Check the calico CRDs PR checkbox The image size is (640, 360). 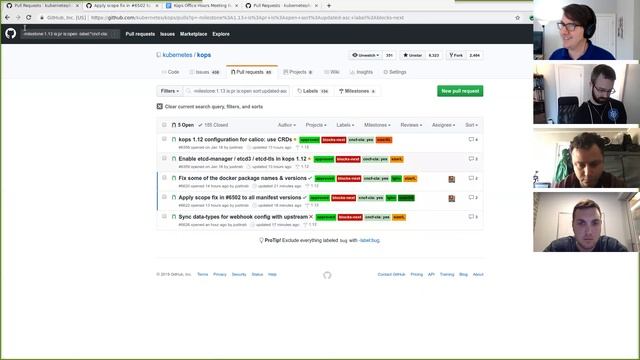(x=164, y=139)
